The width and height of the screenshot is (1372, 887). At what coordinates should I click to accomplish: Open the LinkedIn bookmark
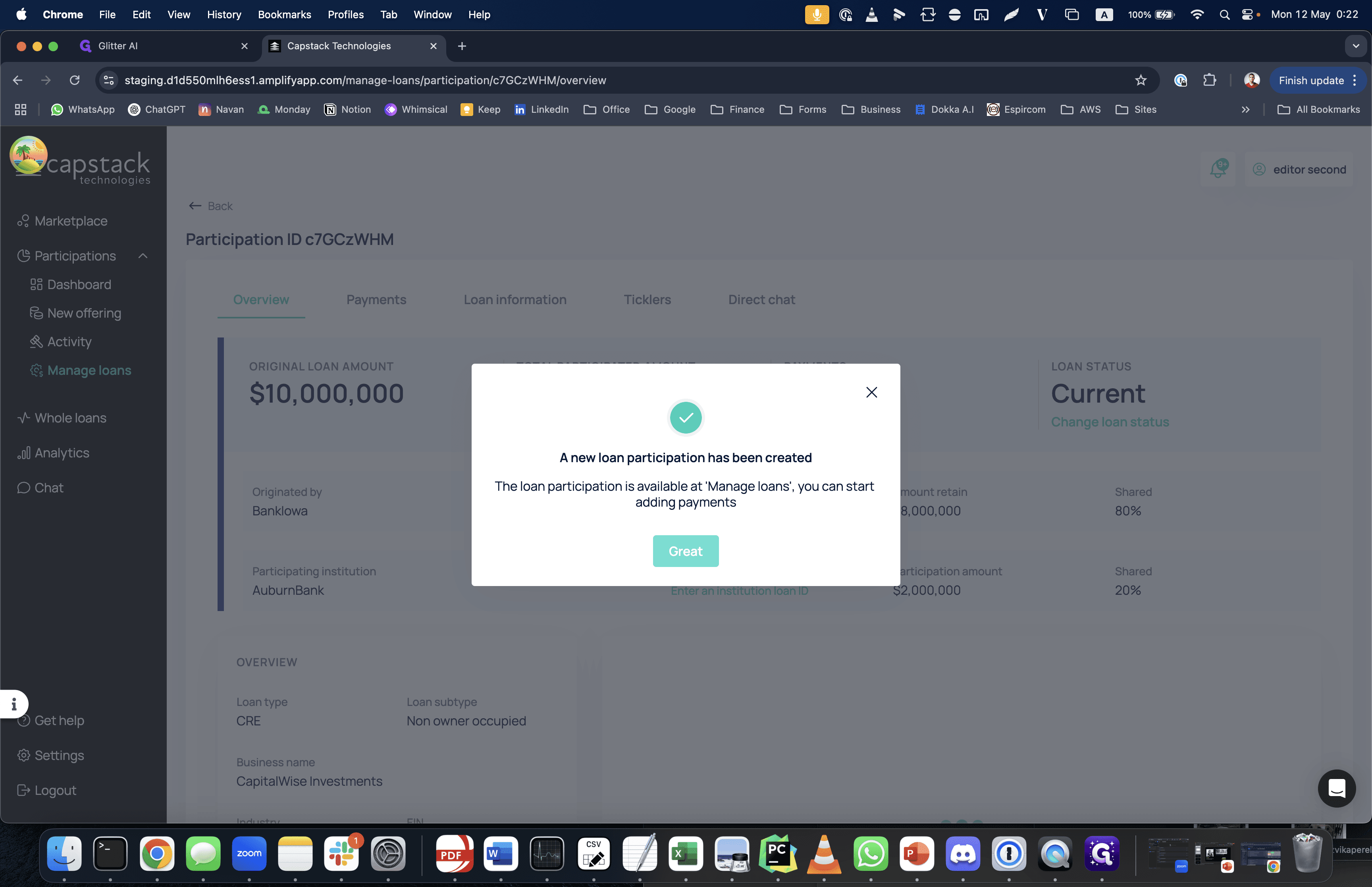click(541, 110)
